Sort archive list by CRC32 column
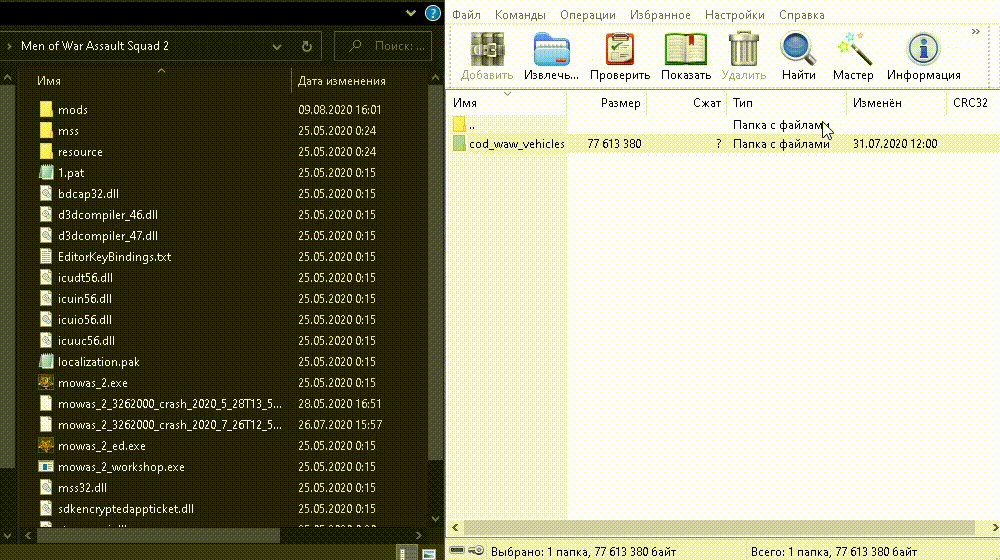 click(971, 103)
